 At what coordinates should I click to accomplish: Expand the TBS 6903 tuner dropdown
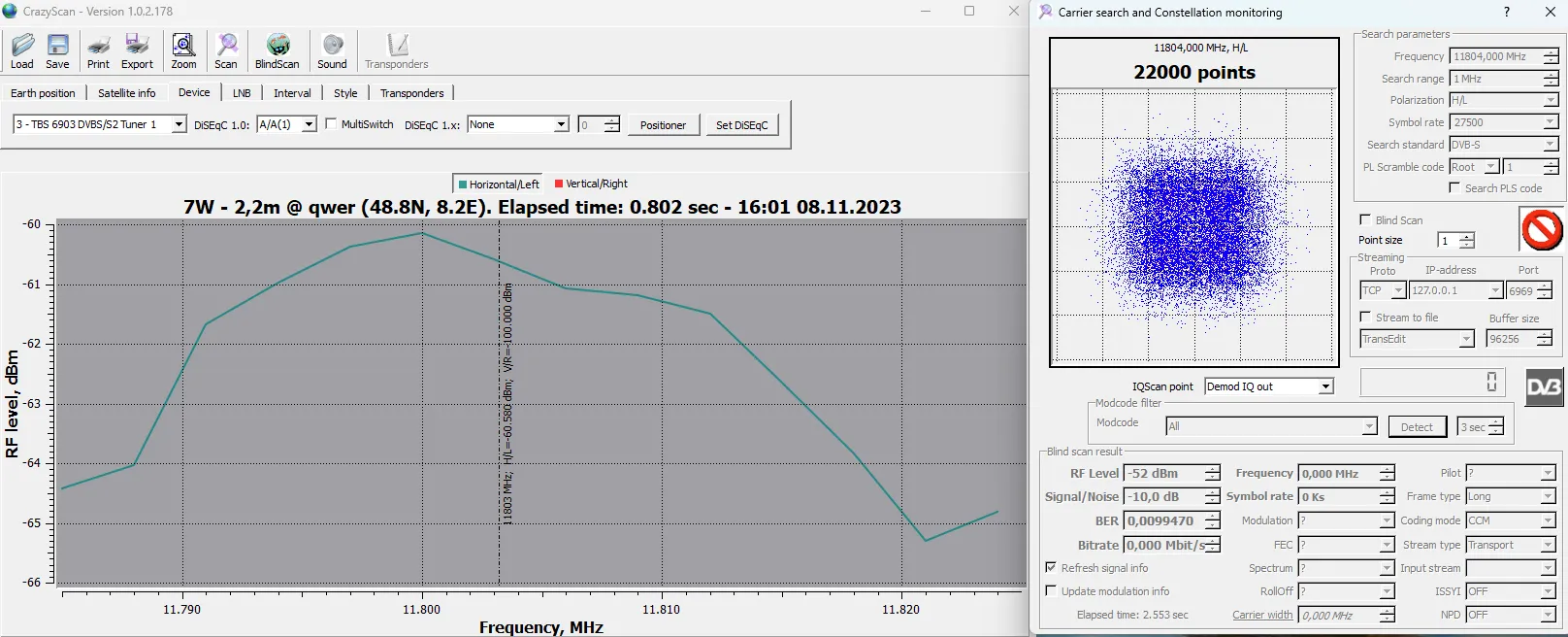179,124
